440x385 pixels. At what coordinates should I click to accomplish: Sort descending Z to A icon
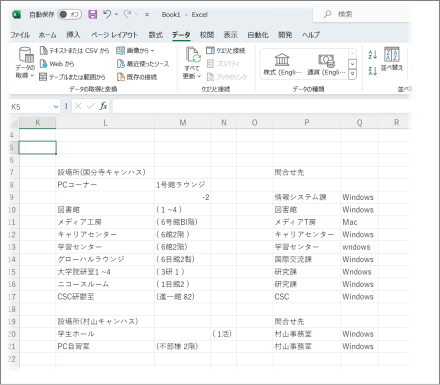coord(372,70)
